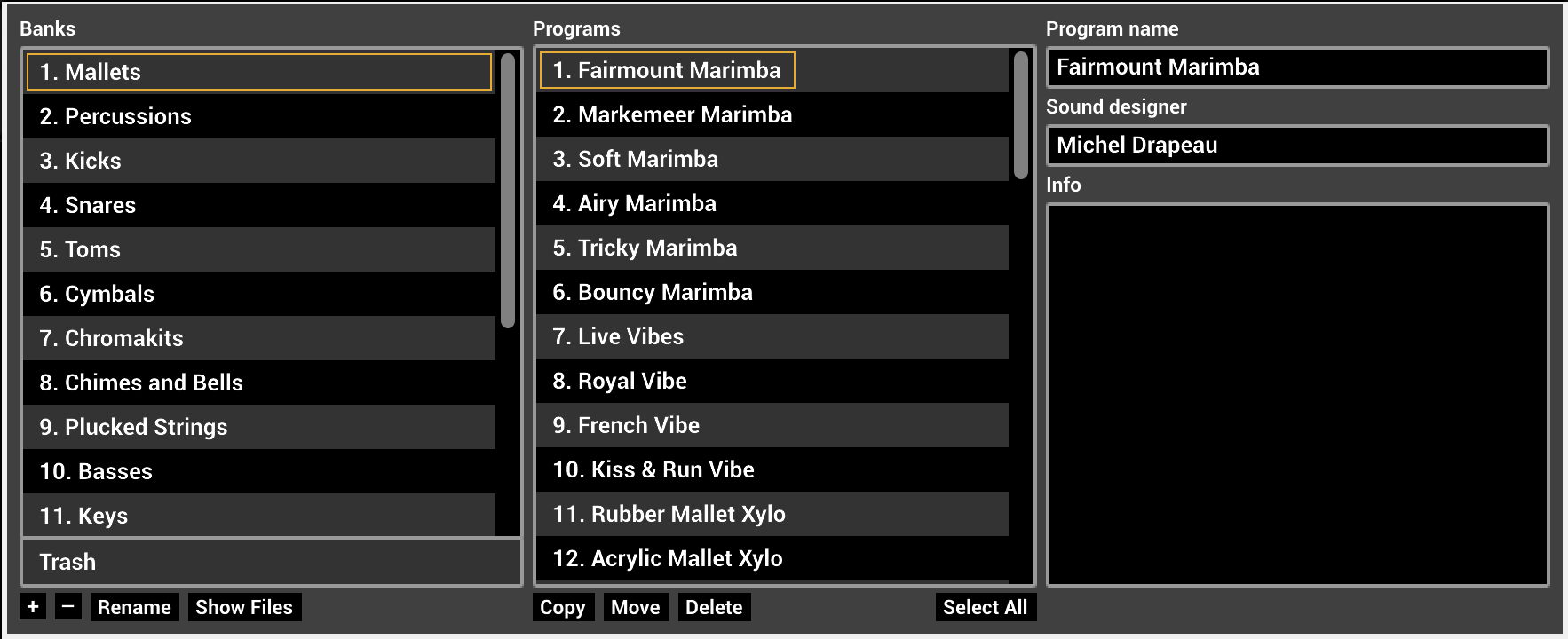The image size is (1568, 639).
Task: Click the Program name text field
Action: [1297, 67]
